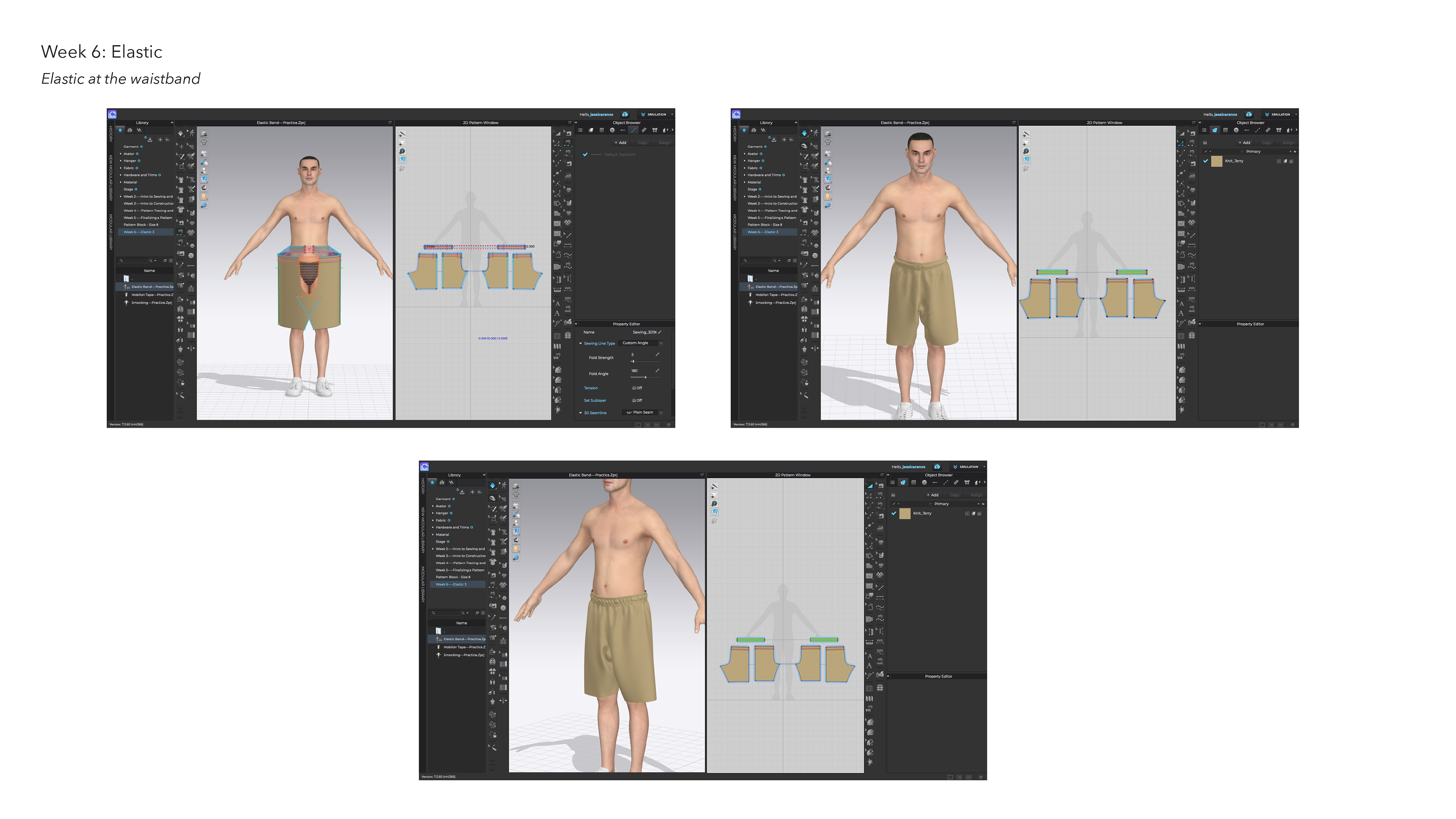Select Smocking---Practice.Zprj file in bottom window
Screen dimensions: 1456x819
point(463,655)
